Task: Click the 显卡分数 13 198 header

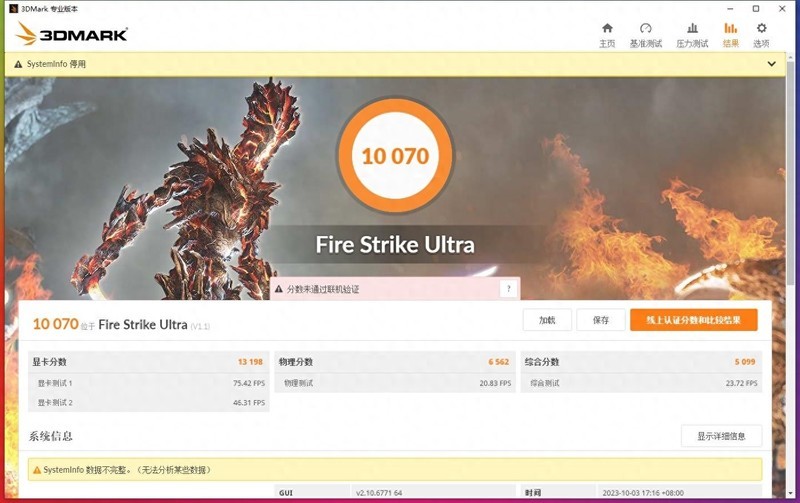Action: pyautogui.click(x=148, y=362)
